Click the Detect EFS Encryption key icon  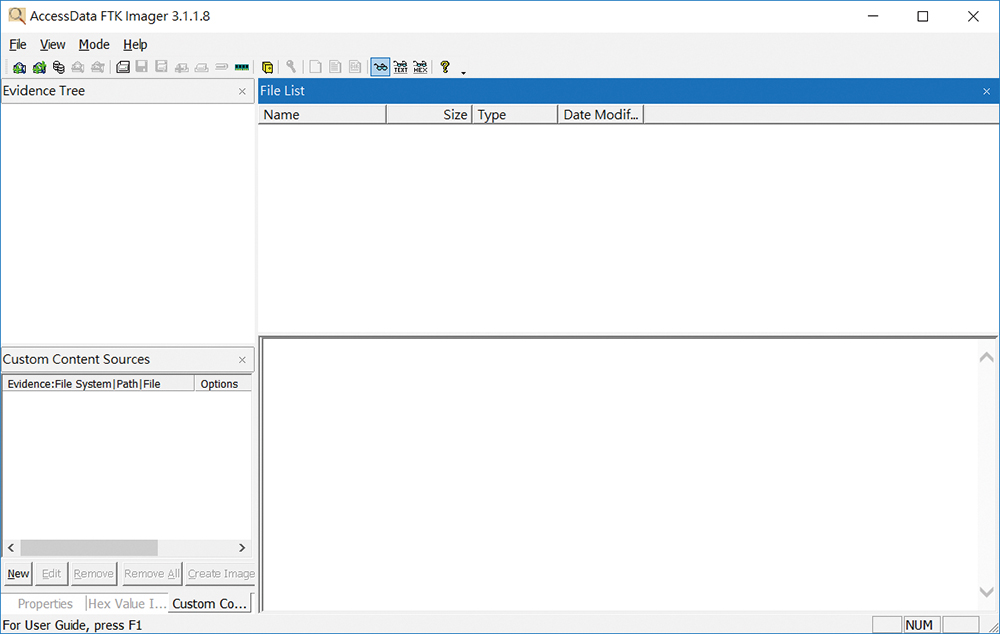pos(291,67)
